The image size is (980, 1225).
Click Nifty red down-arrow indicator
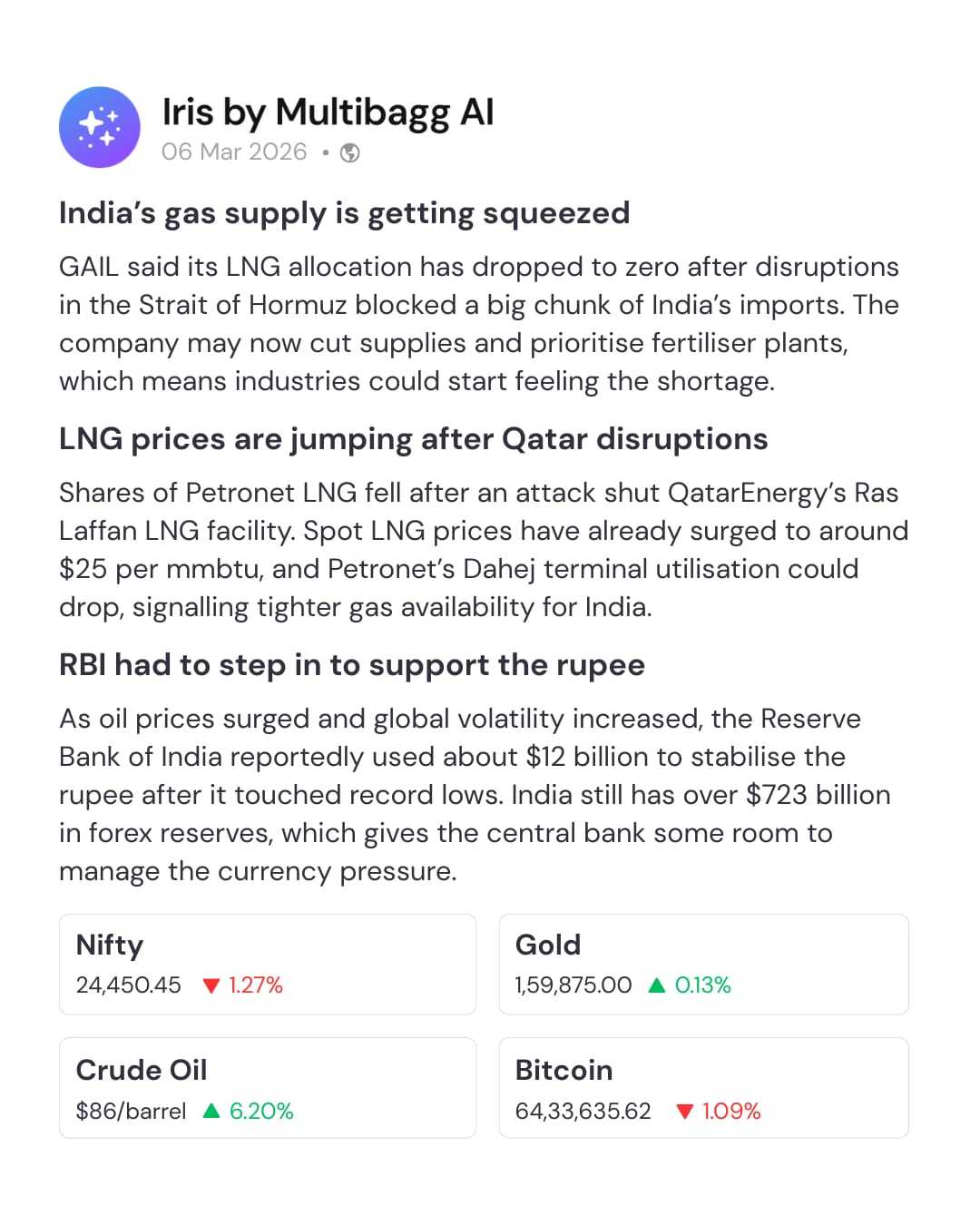click(x=212, y=985)
